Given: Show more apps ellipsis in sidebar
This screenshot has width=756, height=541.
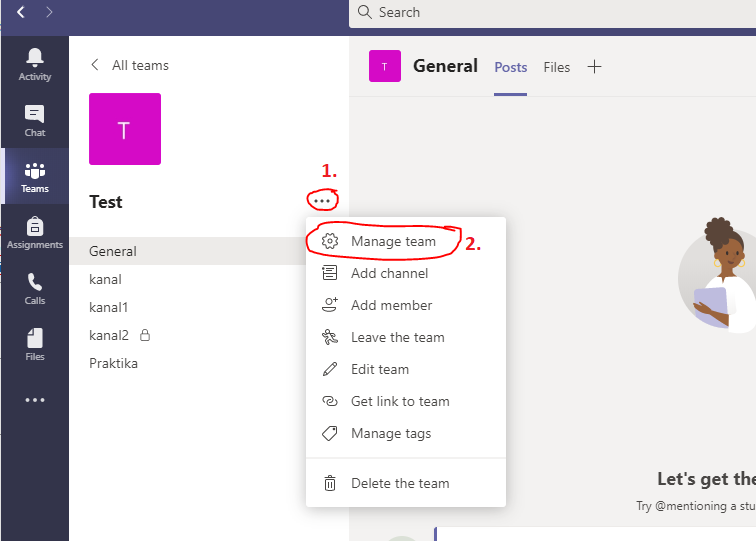Looking at the screenshot, I should [35, 400].
